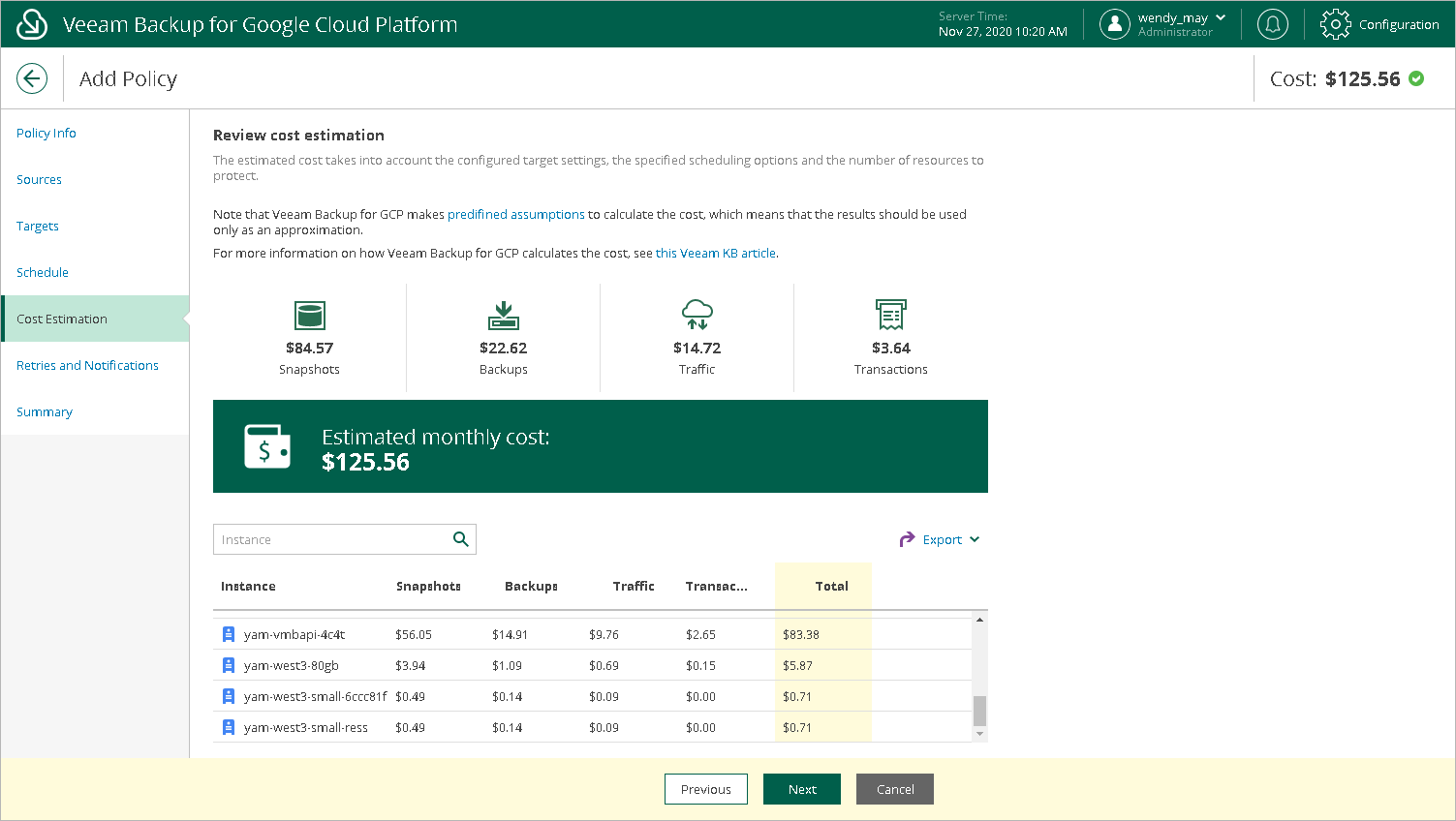Viewport: 1456px width, 821px height.
Task: Click the $22.62 Backups value
Action: point(504,348)
